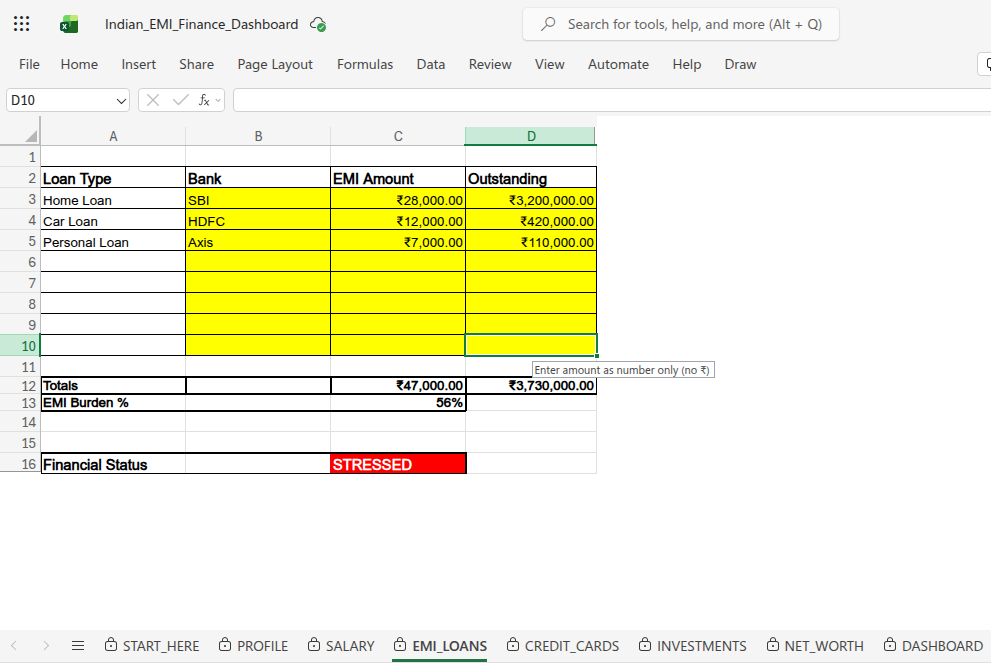991x664 pixels.
Task: Select the ₹28,000.00 EMI cell
Action: (398, 200)
